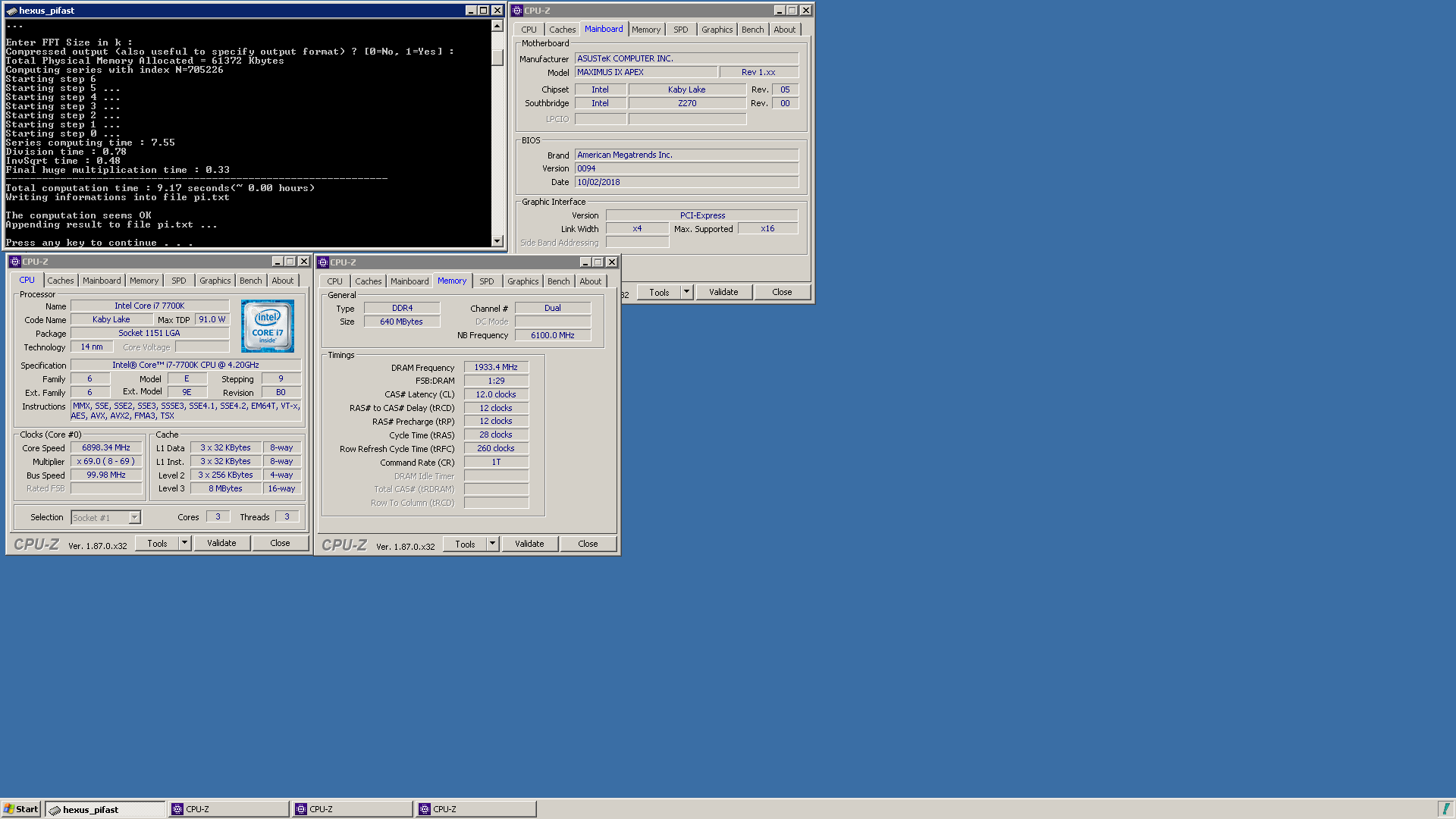Expand Tools dropdown arrow in Mainboard window
1456x819 pixels.
coord(686,292)
